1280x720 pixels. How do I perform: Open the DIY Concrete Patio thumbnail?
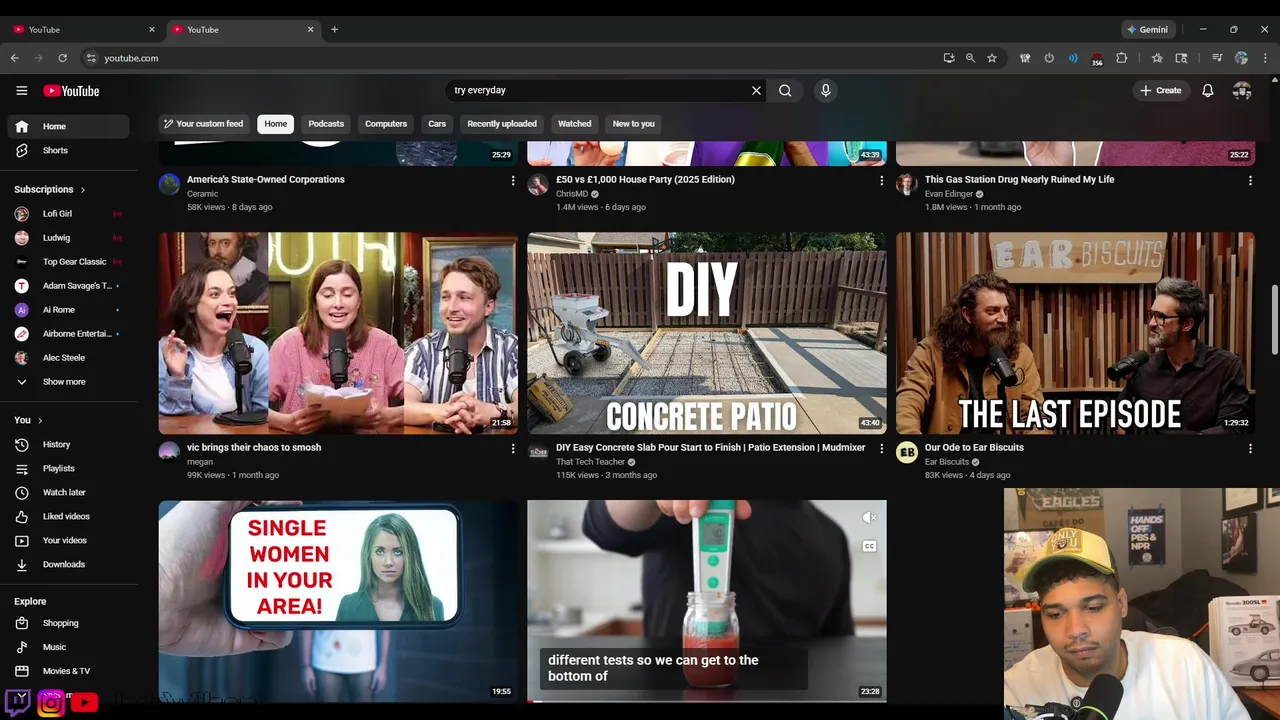point(706,333)
